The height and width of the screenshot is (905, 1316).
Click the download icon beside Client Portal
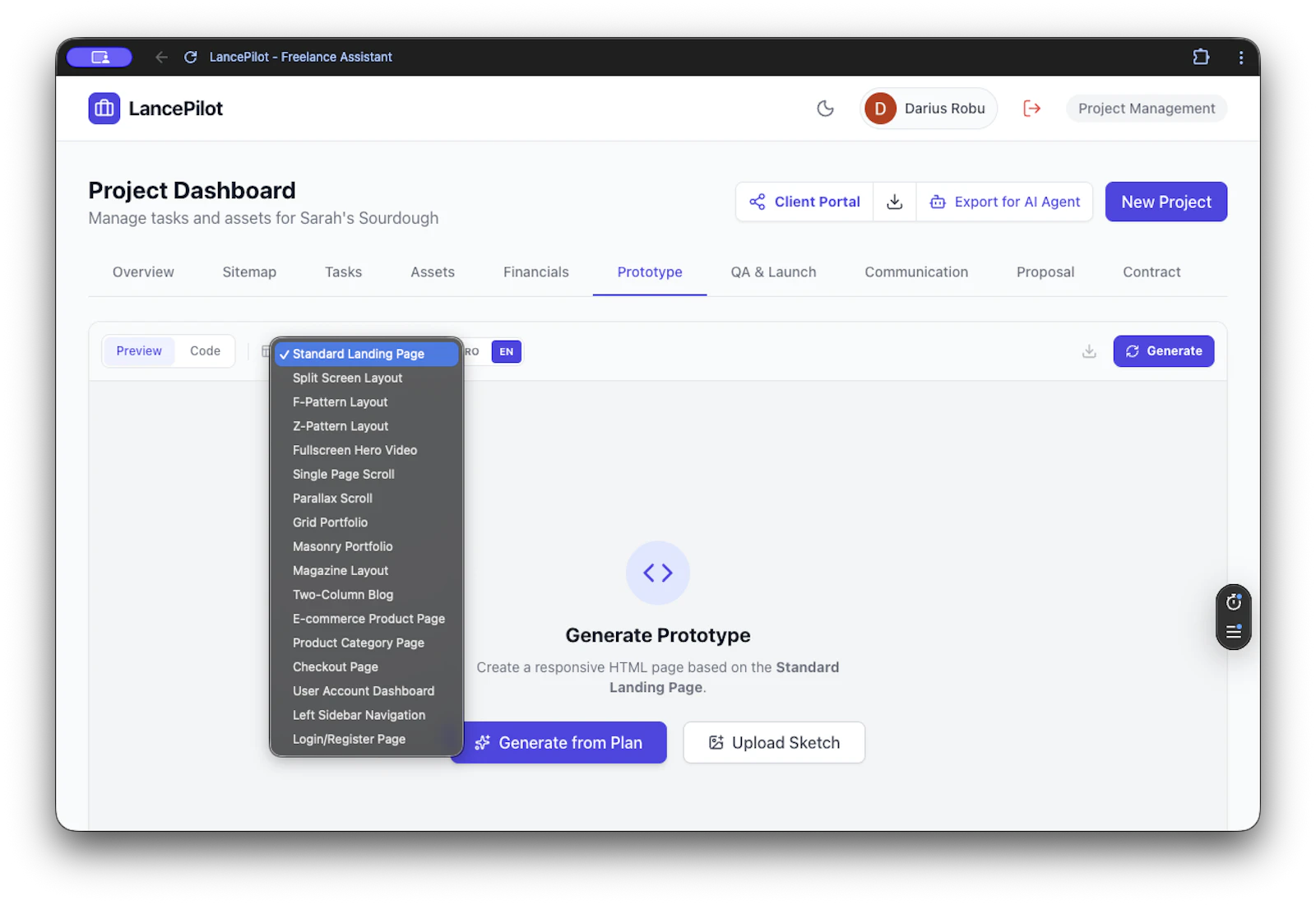(895, 202)
